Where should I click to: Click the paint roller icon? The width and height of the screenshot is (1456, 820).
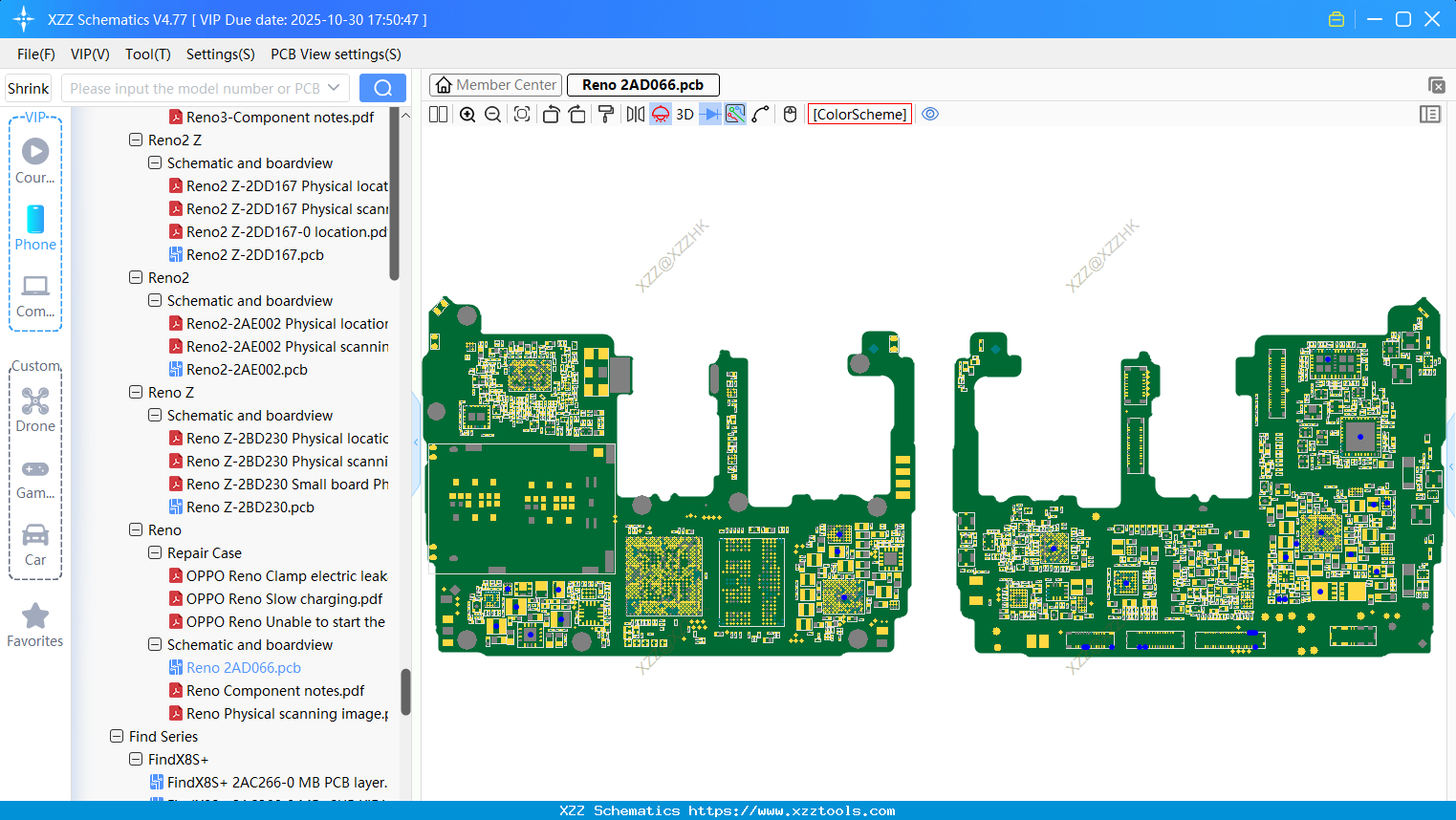605,115
